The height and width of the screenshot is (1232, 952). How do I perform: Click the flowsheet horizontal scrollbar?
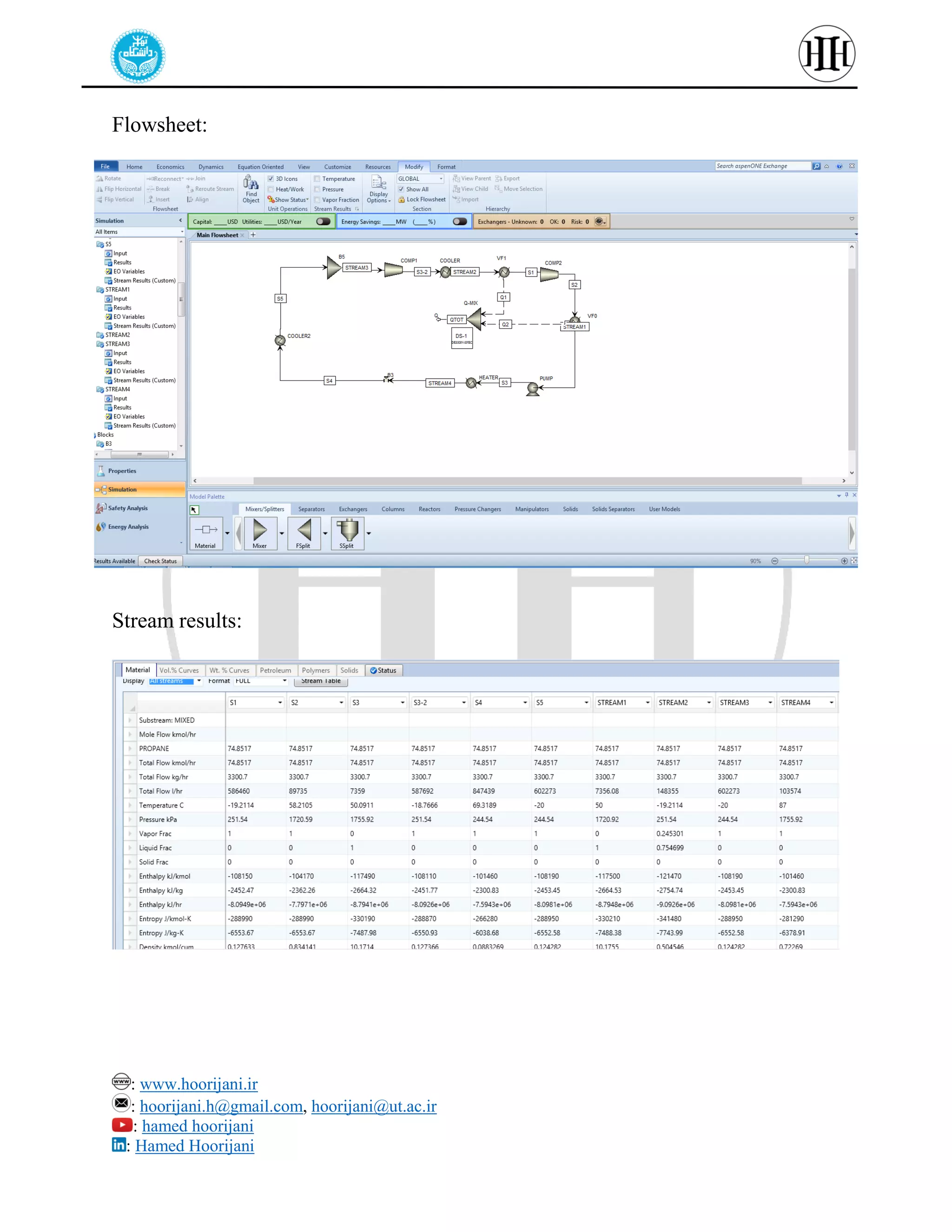[x=527, y=481]
